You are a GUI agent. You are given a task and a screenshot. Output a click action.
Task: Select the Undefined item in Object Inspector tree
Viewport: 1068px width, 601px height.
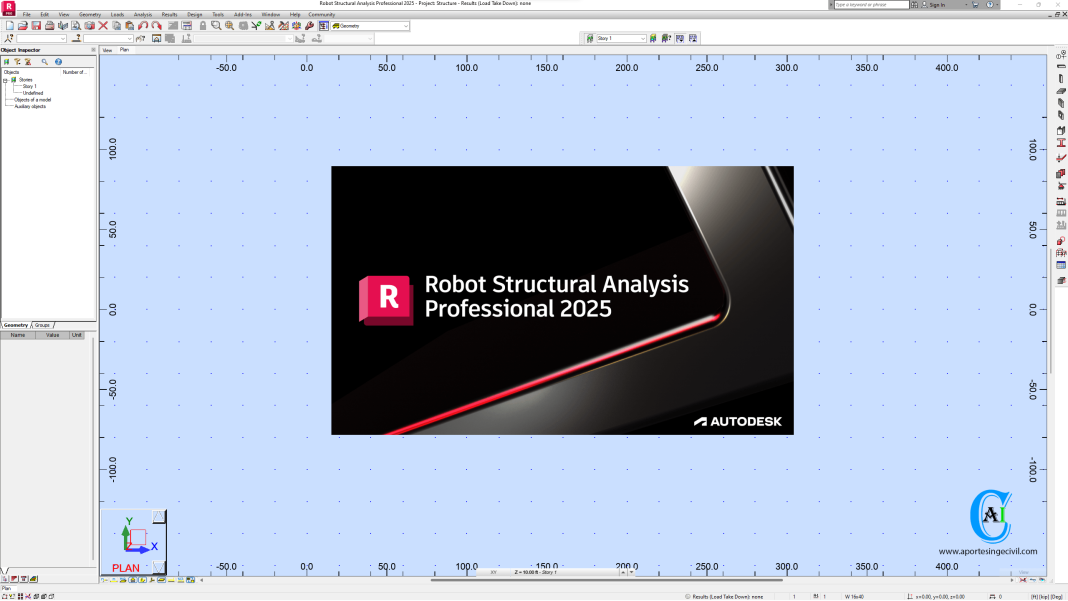33,93
